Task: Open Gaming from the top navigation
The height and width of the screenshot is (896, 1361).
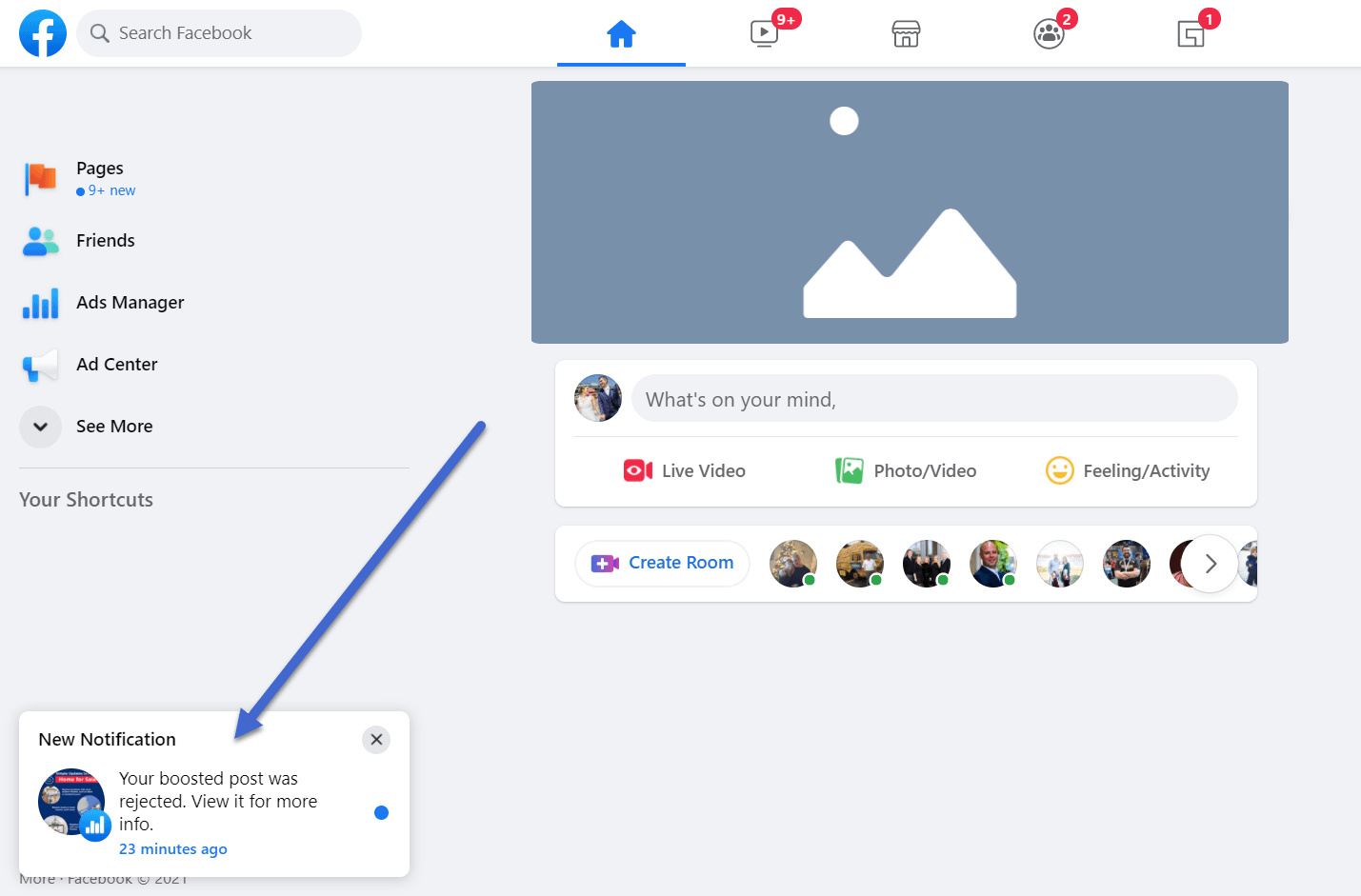Action: tap(1191, 32)
